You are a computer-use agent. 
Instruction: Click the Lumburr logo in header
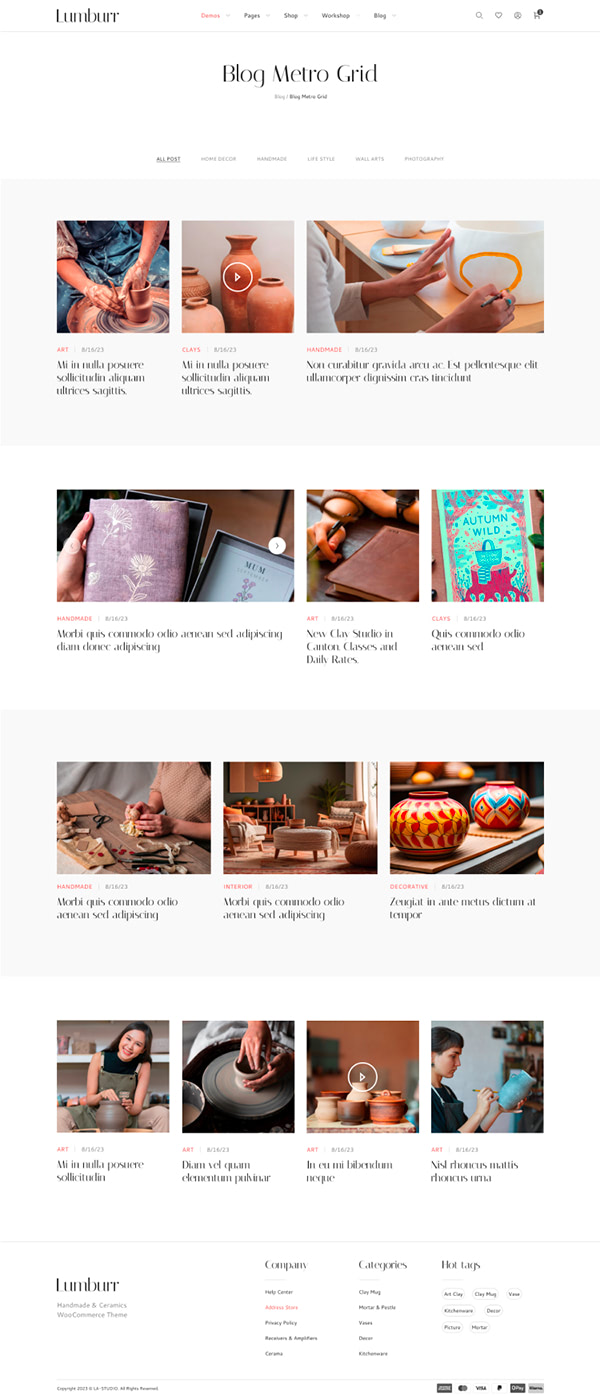(87, 16)
